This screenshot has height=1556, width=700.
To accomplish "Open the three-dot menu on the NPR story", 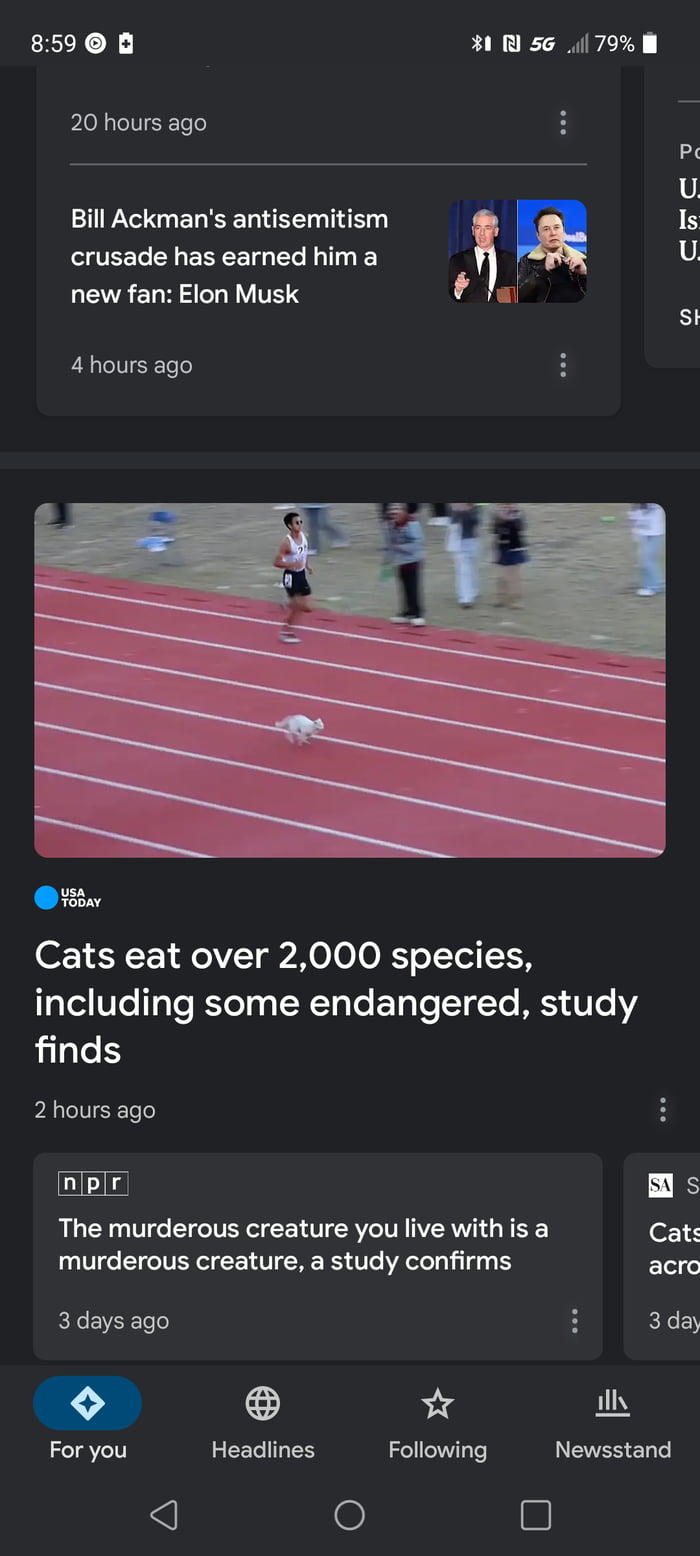I will pyautogui.click(x=575, y=1321).
